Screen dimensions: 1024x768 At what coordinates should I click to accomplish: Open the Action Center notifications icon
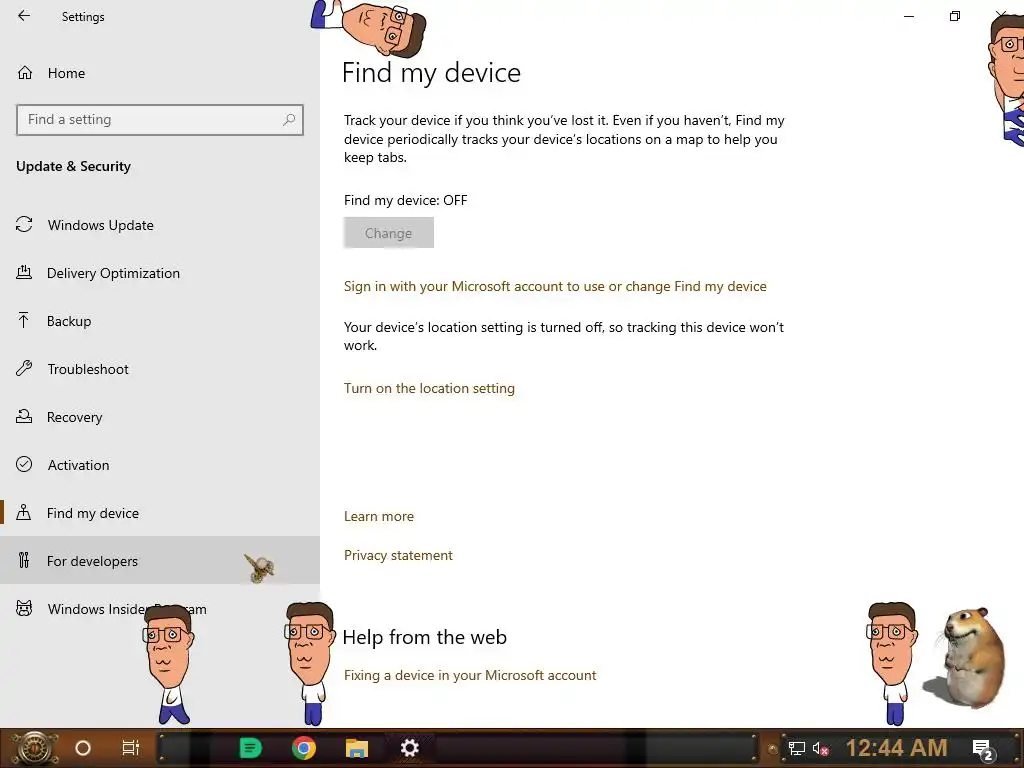[983, 749]
